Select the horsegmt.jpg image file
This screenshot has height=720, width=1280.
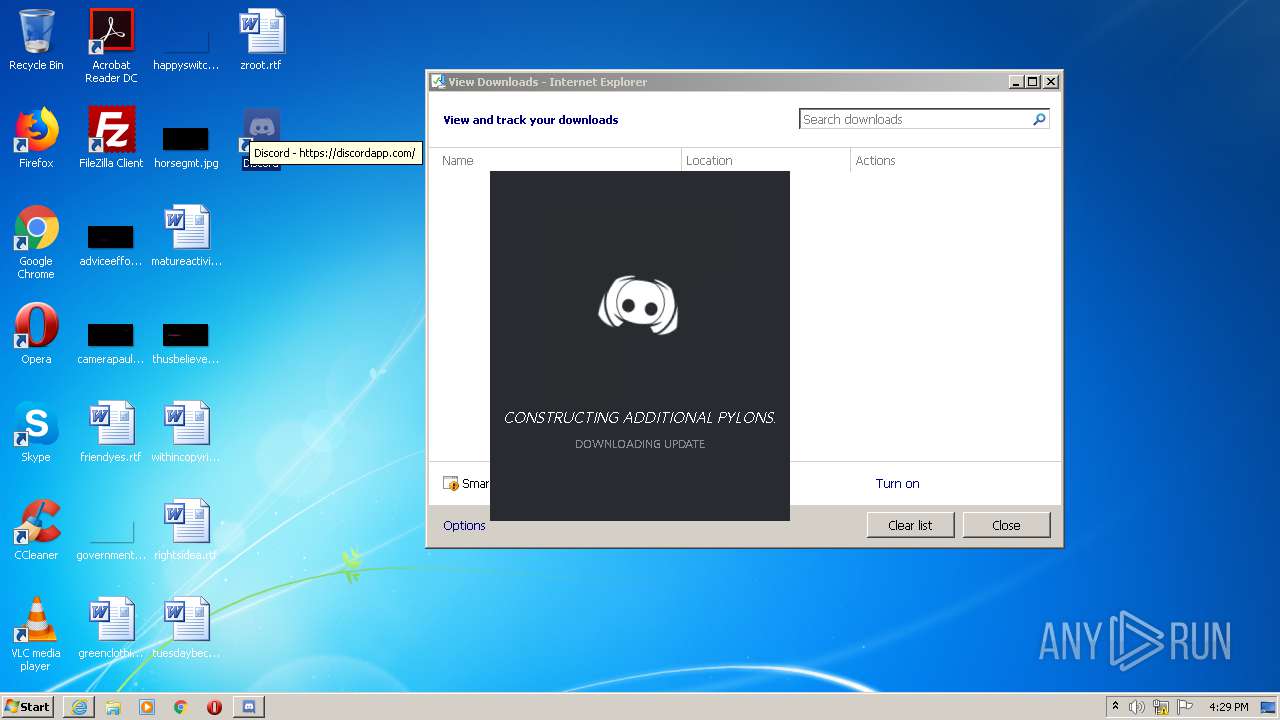tap(186, 145)
